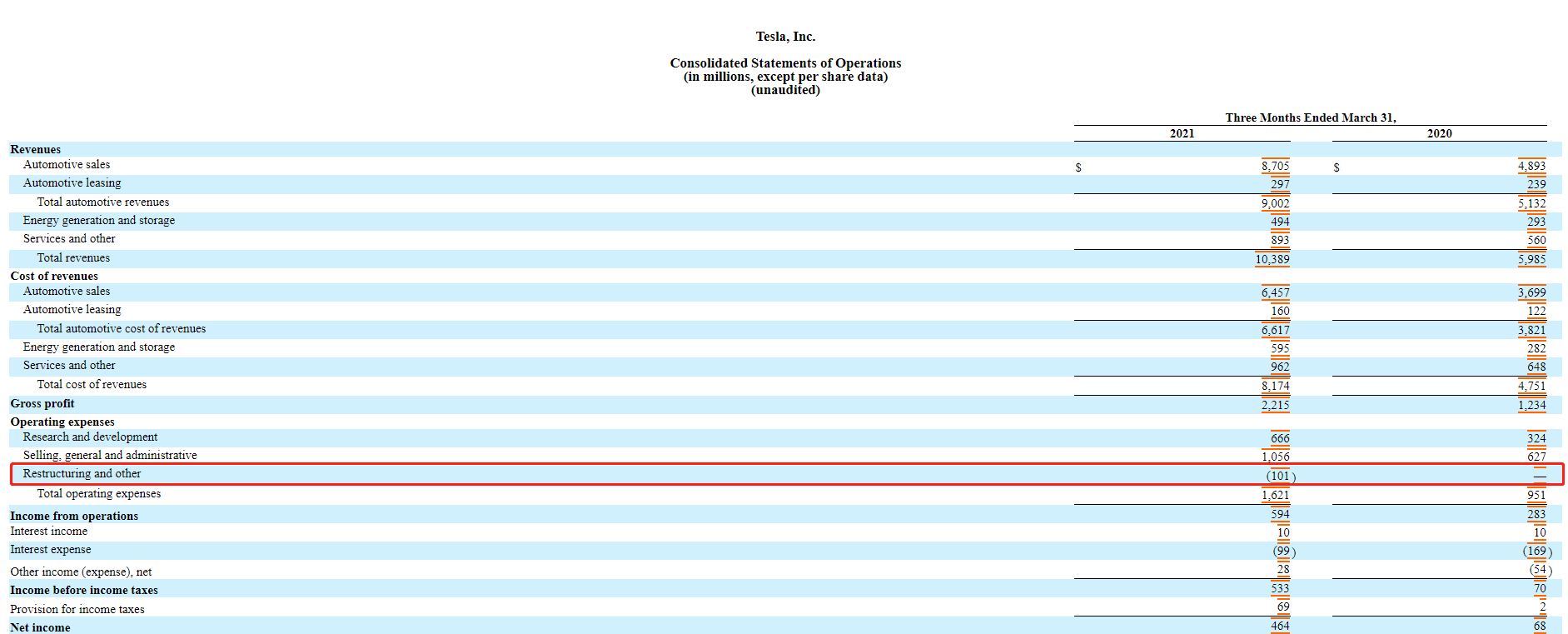The image size is (1568, 634).
Task: Select the "Total revenues" row label
Action: coord(73,257)
